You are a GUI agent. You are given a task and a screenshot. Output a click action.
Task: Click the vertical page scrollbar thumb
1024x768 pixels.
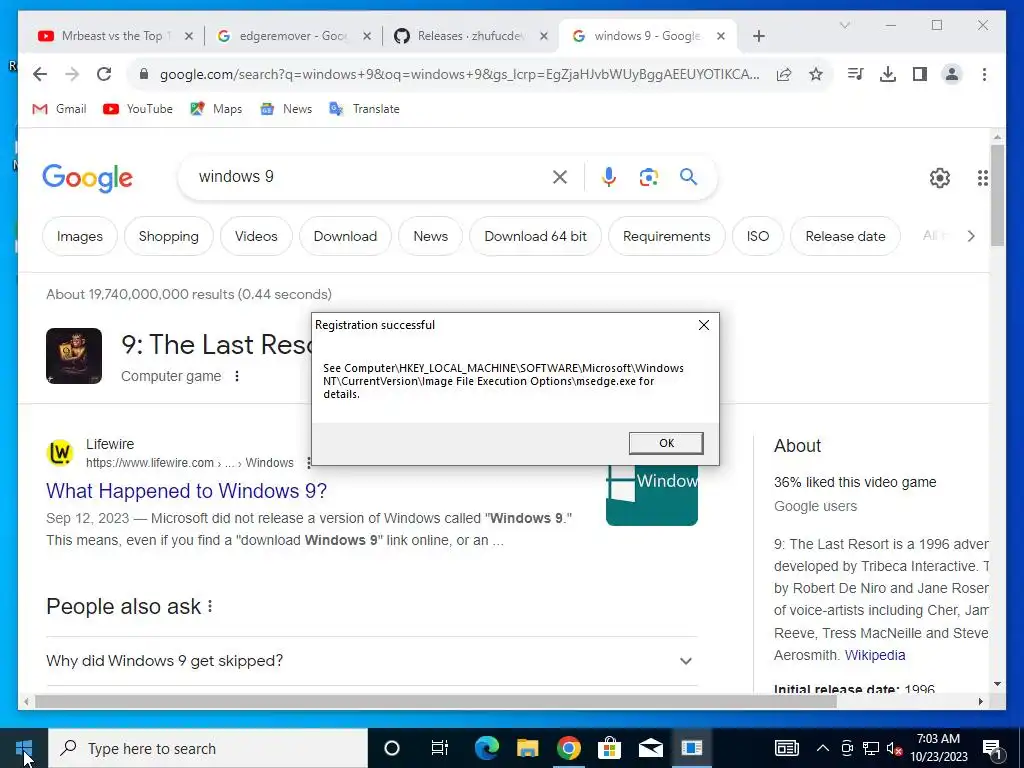point(997,195)
